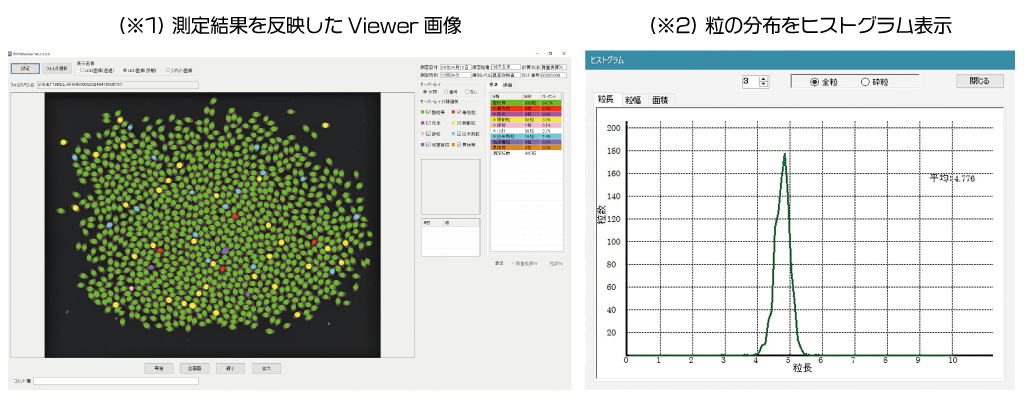Click the folder path text field
Viewport: 1024px width, 400px height.
[118, 85]
